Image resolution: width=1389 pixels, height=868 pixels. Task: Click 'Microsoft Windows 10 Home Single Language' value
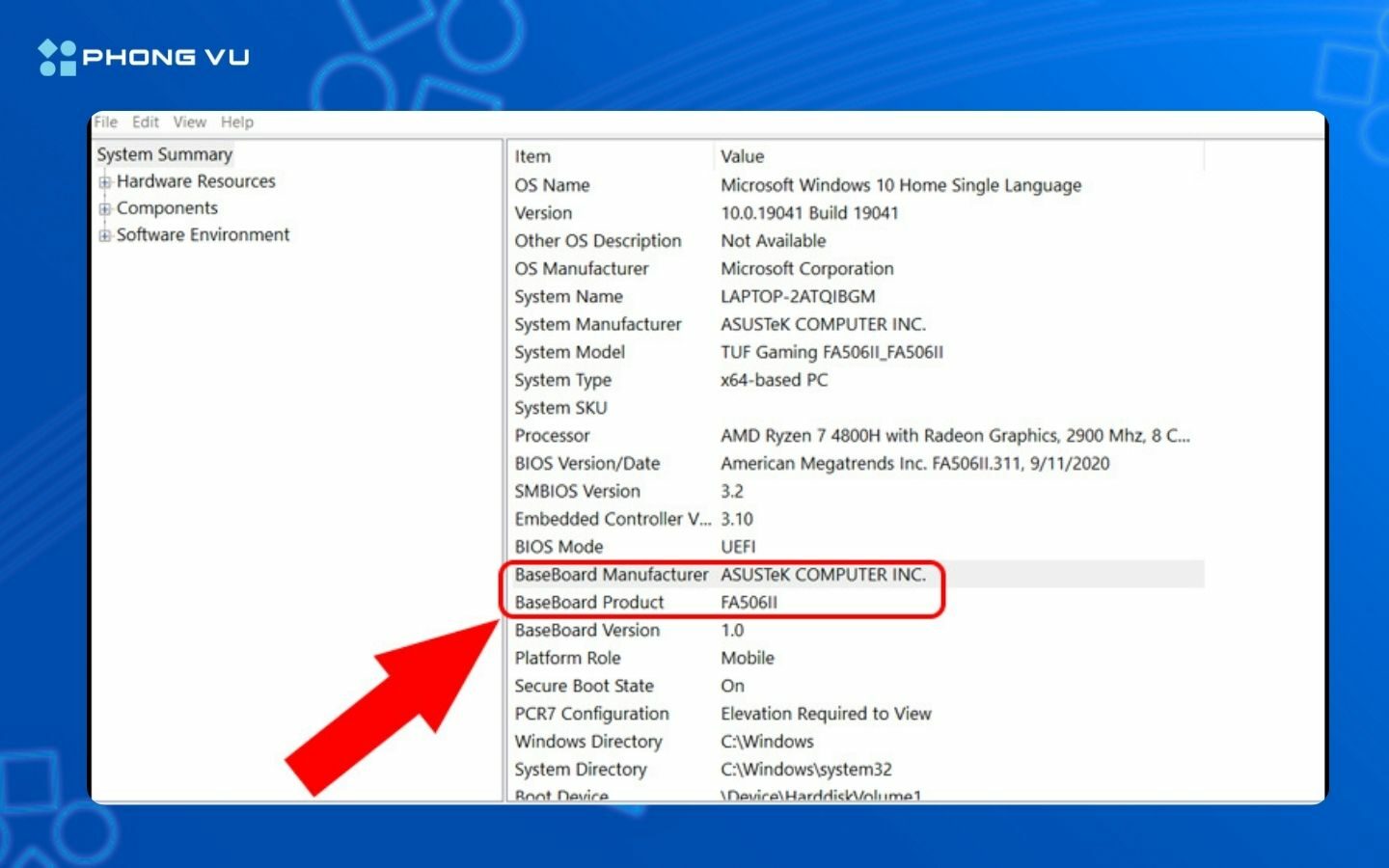point(901,185)
